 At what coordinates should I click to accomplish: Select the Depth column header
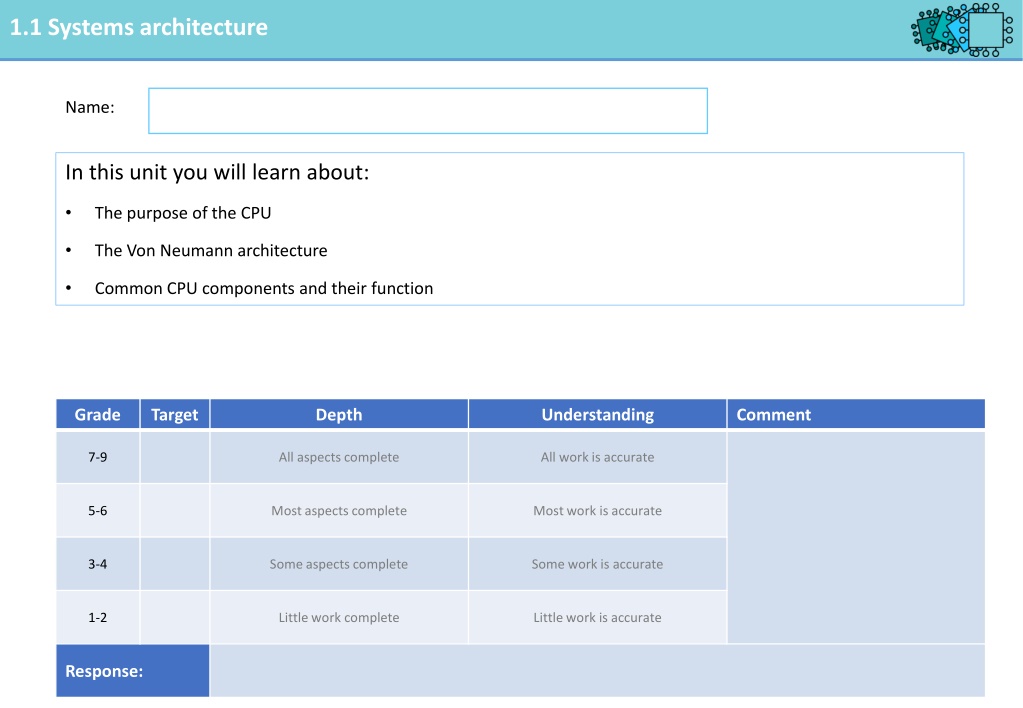click(x=339, y=414)
